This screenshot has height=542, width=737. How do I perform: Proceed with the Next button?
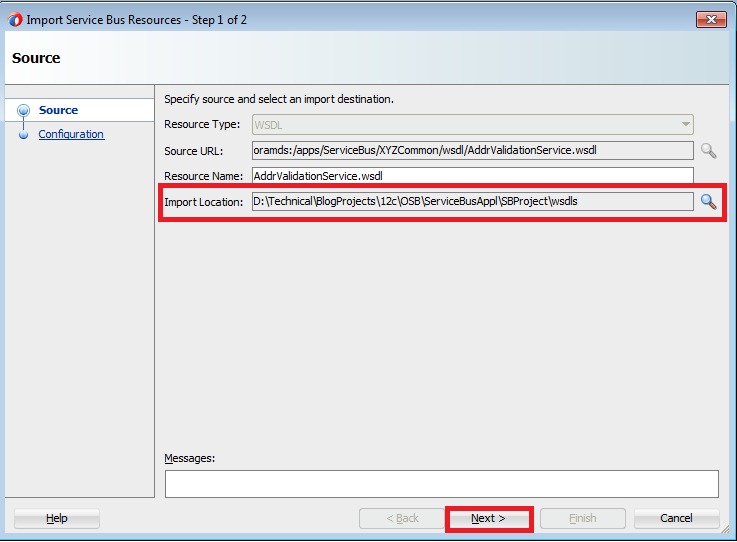488,518
